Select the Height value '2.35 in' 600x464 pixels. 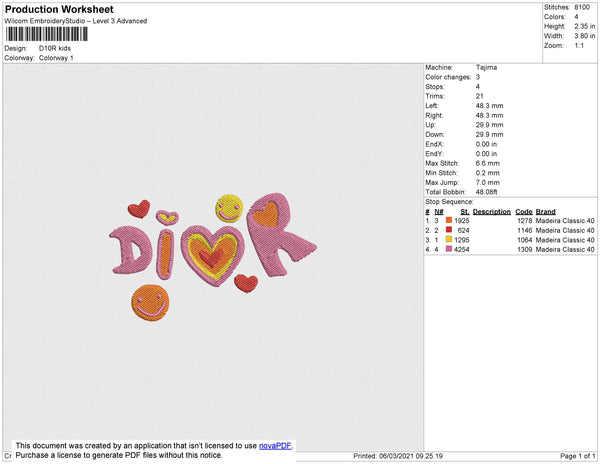click(x=585, y=26)
